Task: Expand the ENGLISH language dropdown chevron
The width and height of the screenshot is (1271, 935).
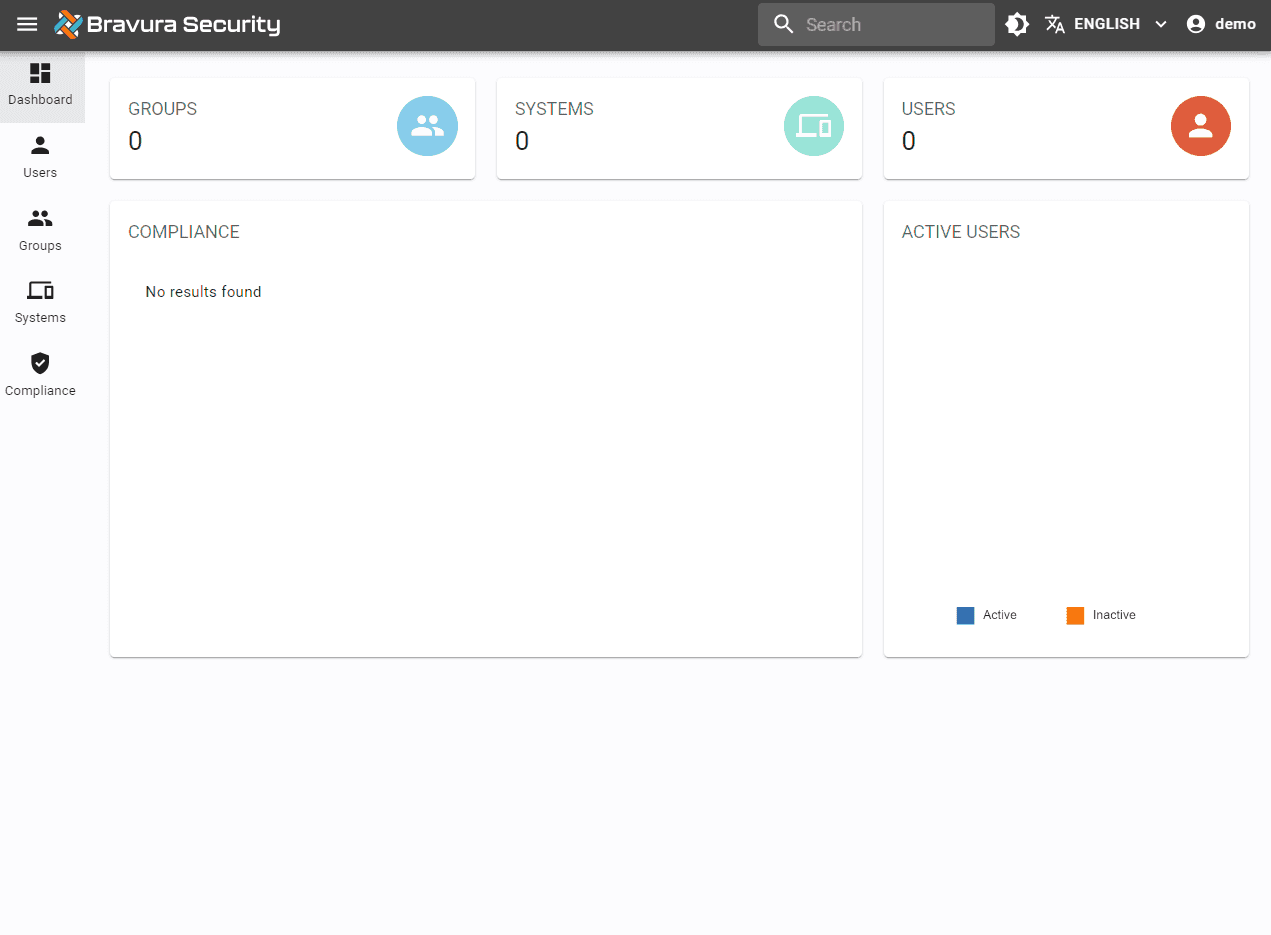Action: 1160,25
